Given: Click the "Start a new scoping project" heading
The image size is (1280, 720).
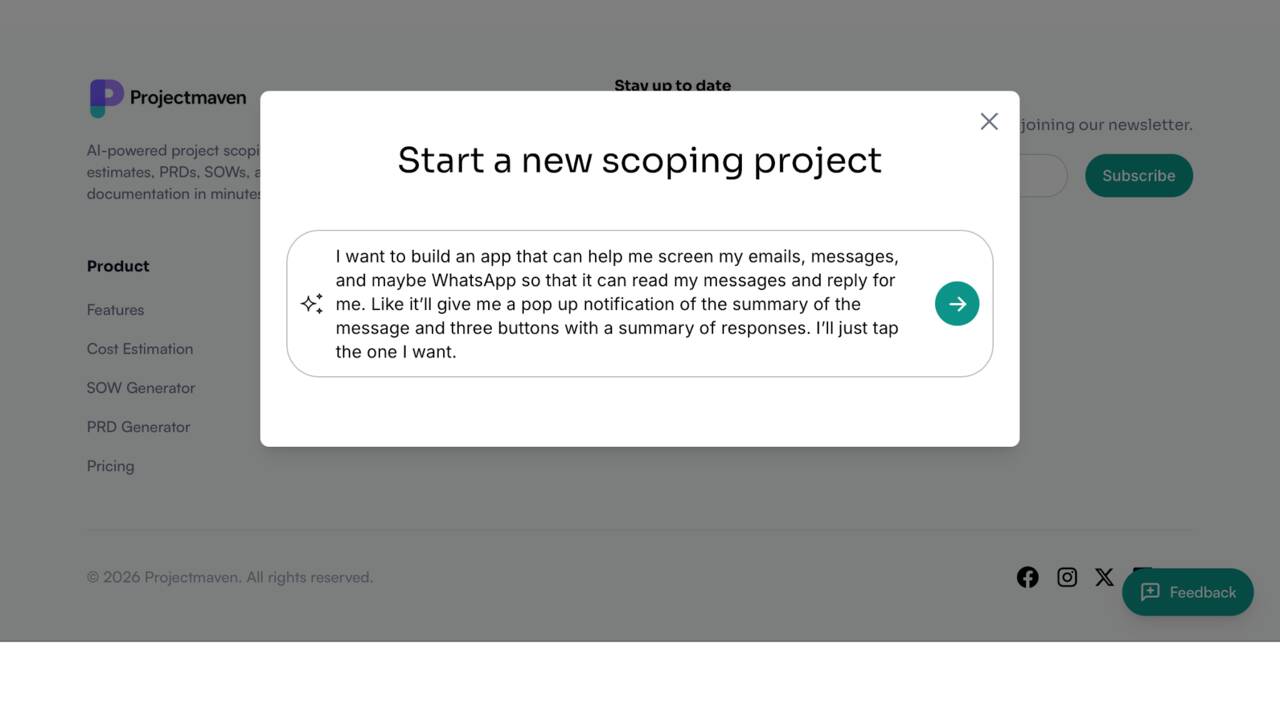Looking at the screenshot, I should (x=640, y=160).
